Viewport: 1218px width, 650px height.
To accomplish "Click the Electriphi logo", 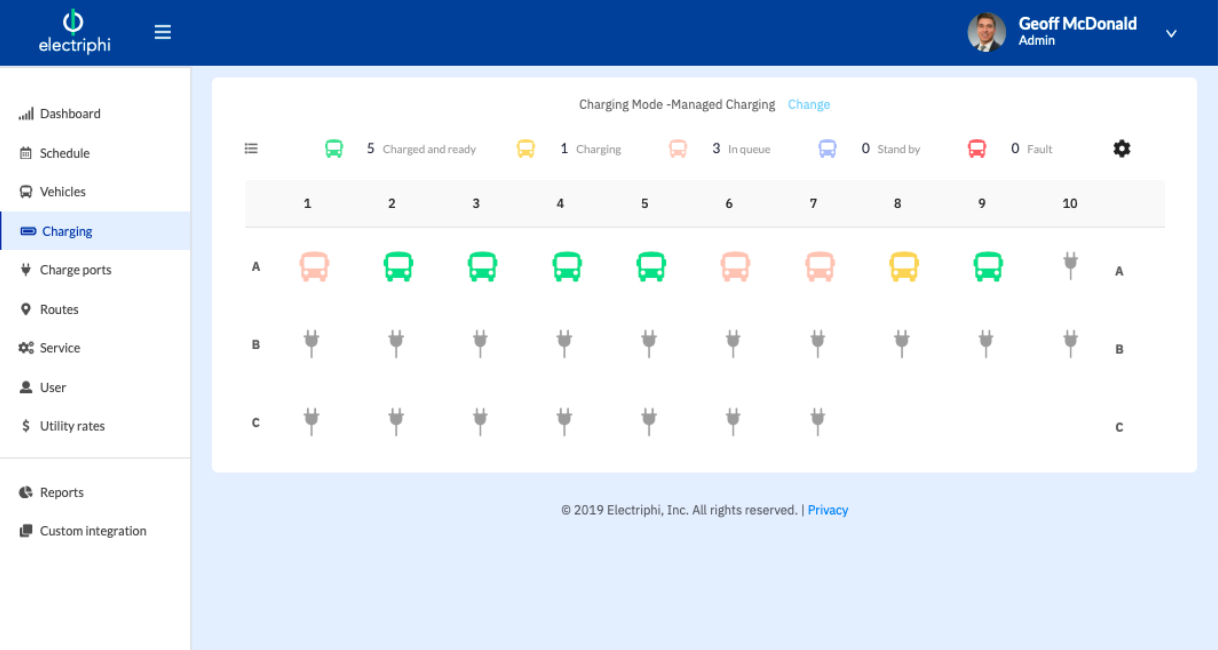I will 74,32.
